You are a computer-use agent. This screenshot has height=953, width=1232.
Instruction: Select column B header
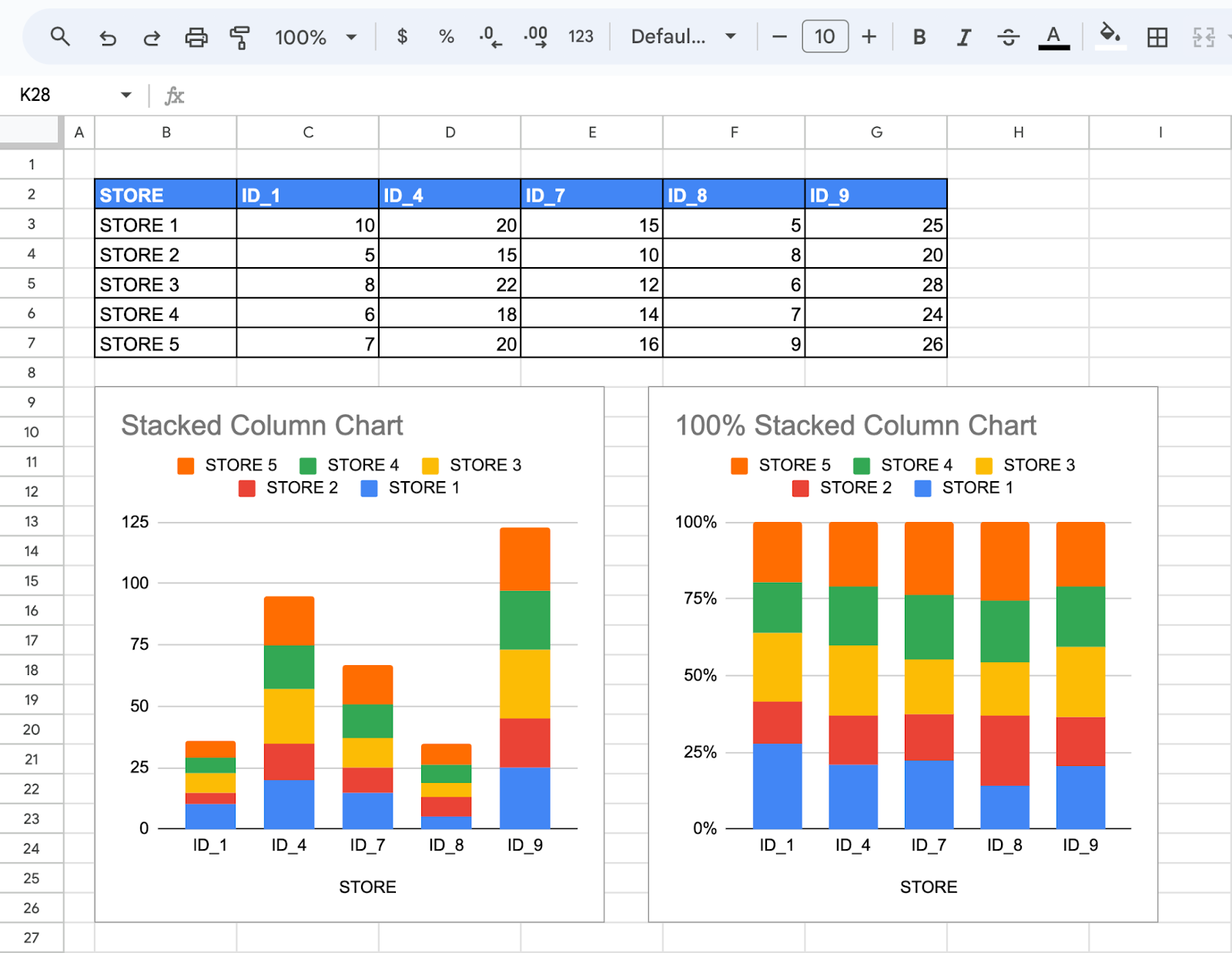166,132
